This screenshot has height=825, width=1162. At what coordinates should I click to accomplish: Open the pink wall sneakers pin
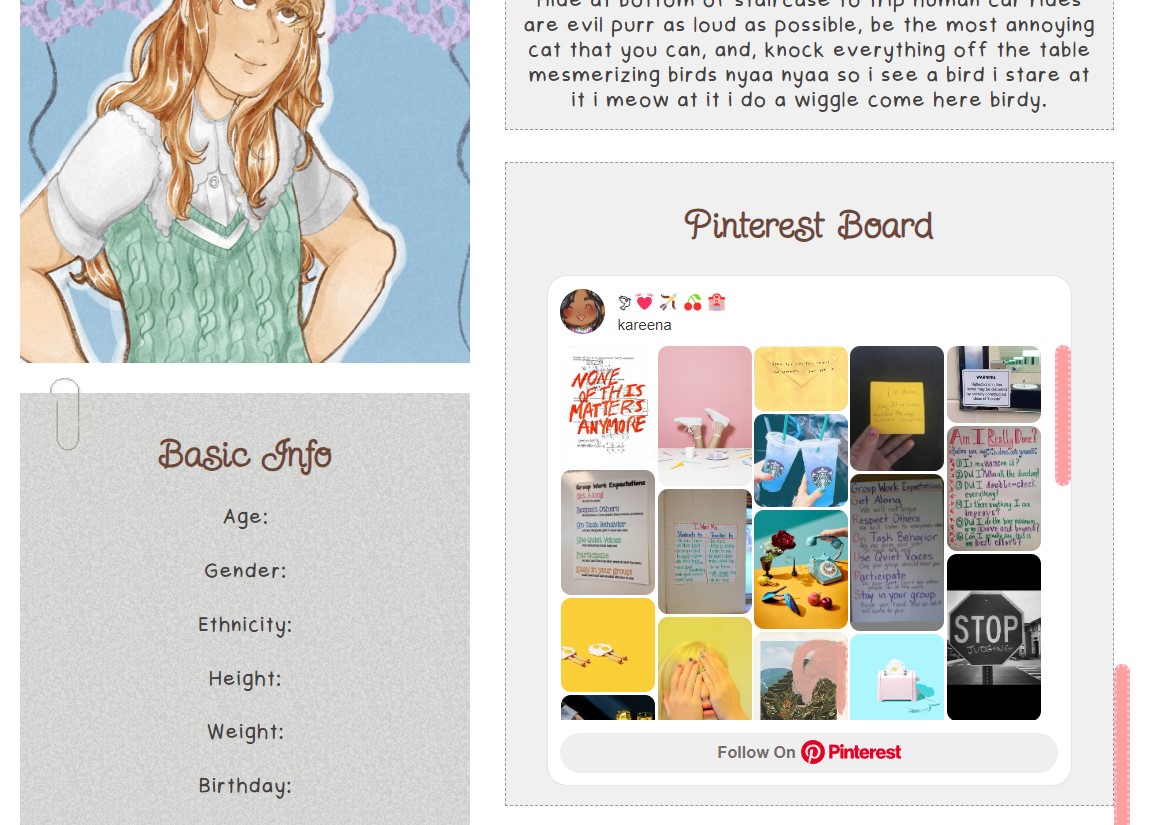click(704, 415)
